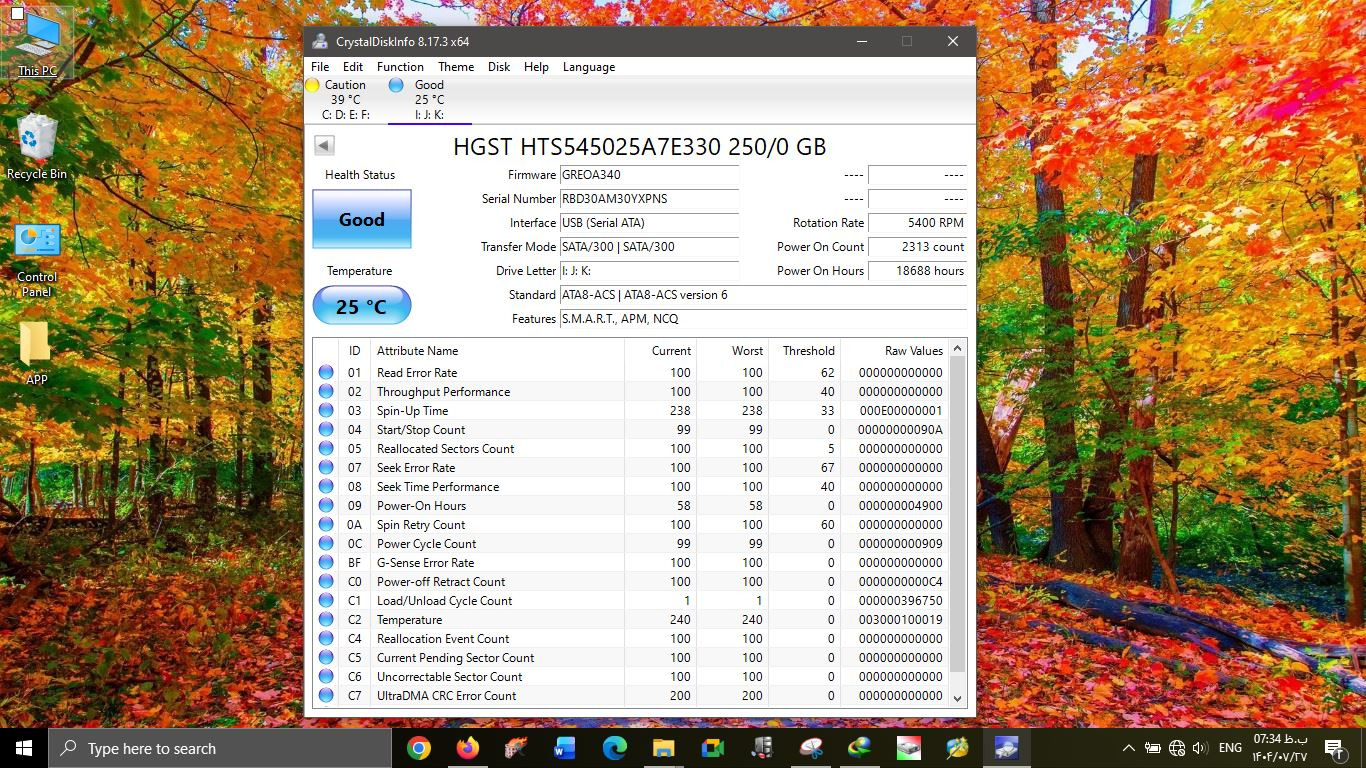The image size is (1366, 768).
Task: Click the previous disk arrow button
Action: click(324, 146)
